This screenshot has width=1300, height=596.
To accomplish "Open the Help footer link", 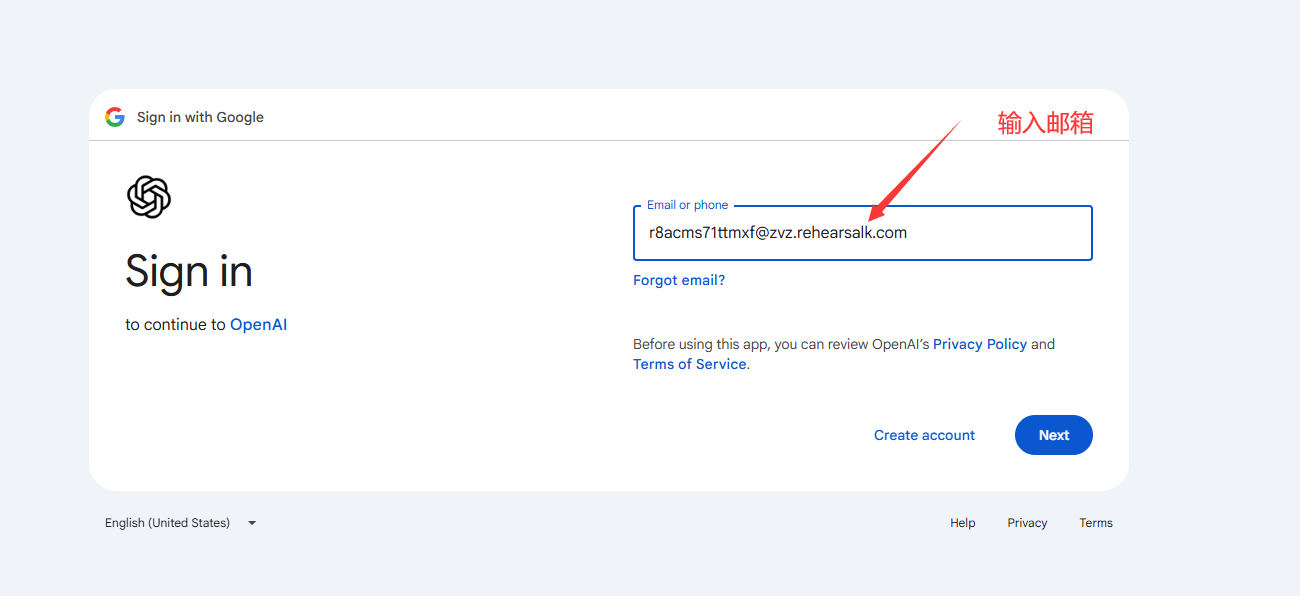I will click(x=963, y=523).
